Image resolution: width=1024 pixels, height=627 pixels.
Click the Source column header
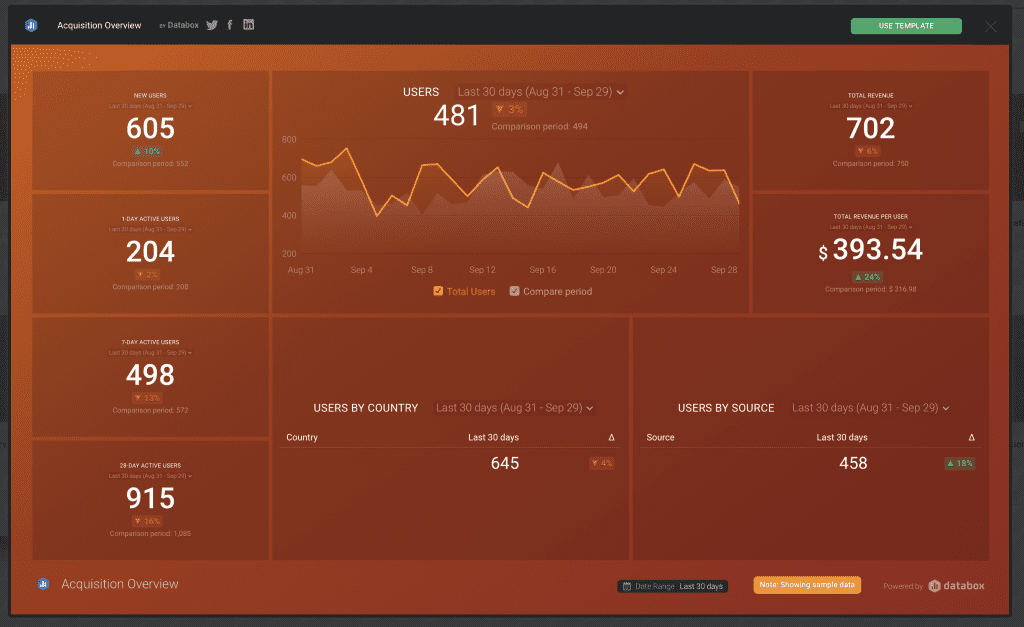point(660,438)
